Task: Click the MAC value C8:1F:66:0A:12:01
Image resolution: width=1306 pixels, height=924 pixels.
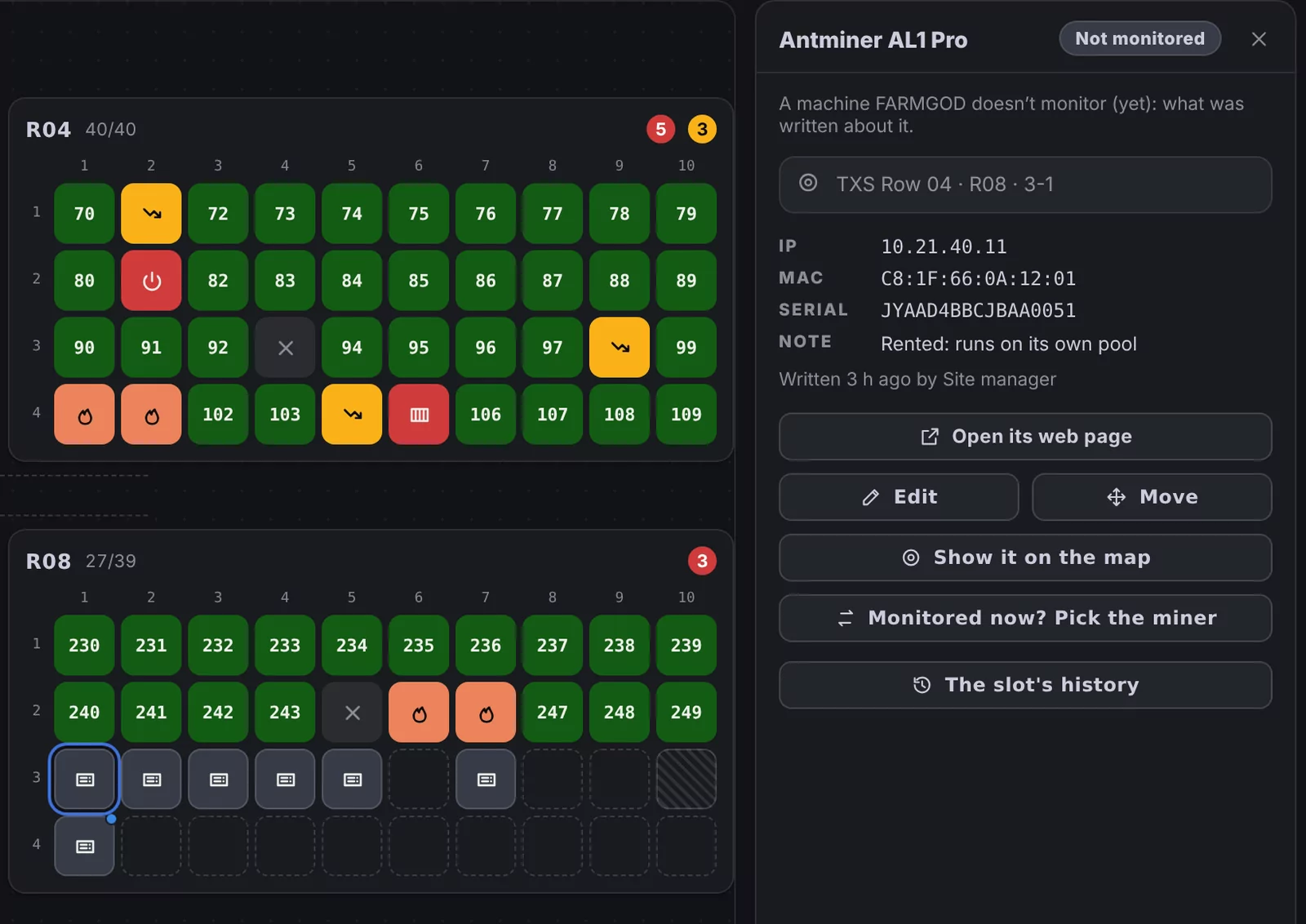Action: (x=978, y=278)
